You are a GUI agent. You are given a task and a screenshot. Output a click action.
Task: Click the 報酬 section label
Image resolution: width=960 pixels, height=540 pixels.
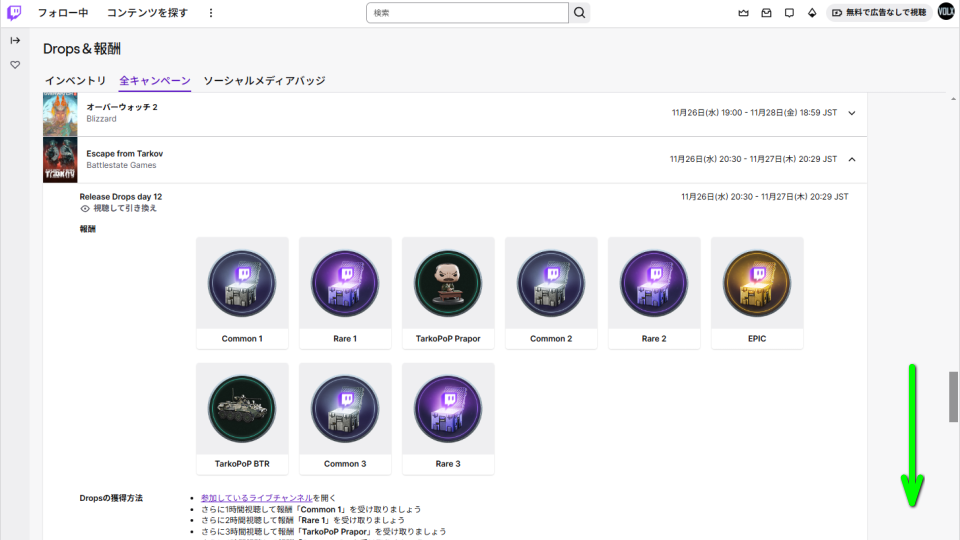pos(88,229)
